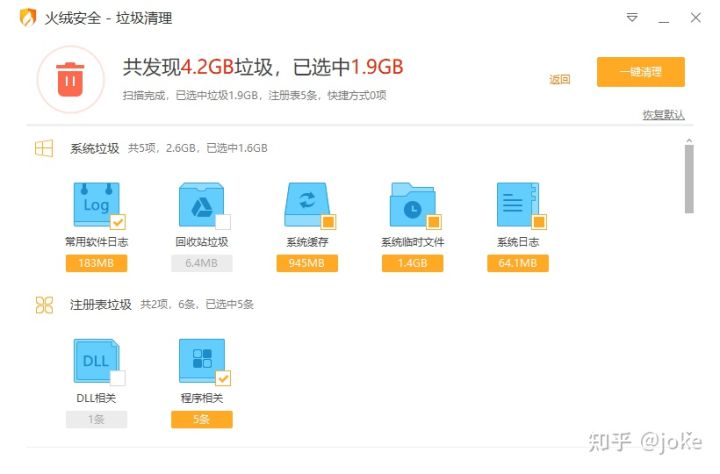Toggle the 系统缓存 checkbox

coord(328,222)
